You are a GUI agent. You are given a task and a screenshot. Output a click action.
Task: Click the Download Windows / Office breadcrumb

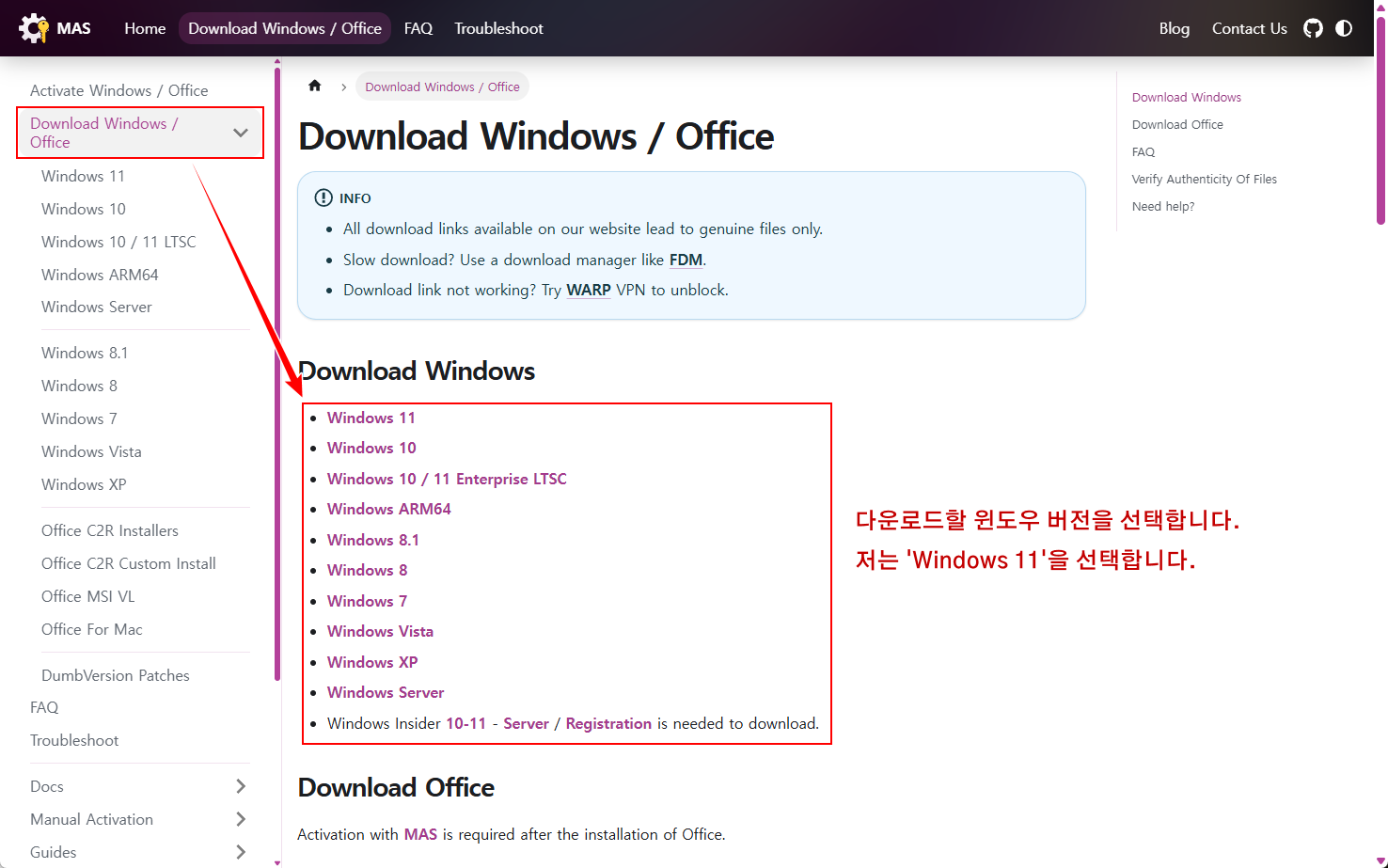[x=442, y=87]
